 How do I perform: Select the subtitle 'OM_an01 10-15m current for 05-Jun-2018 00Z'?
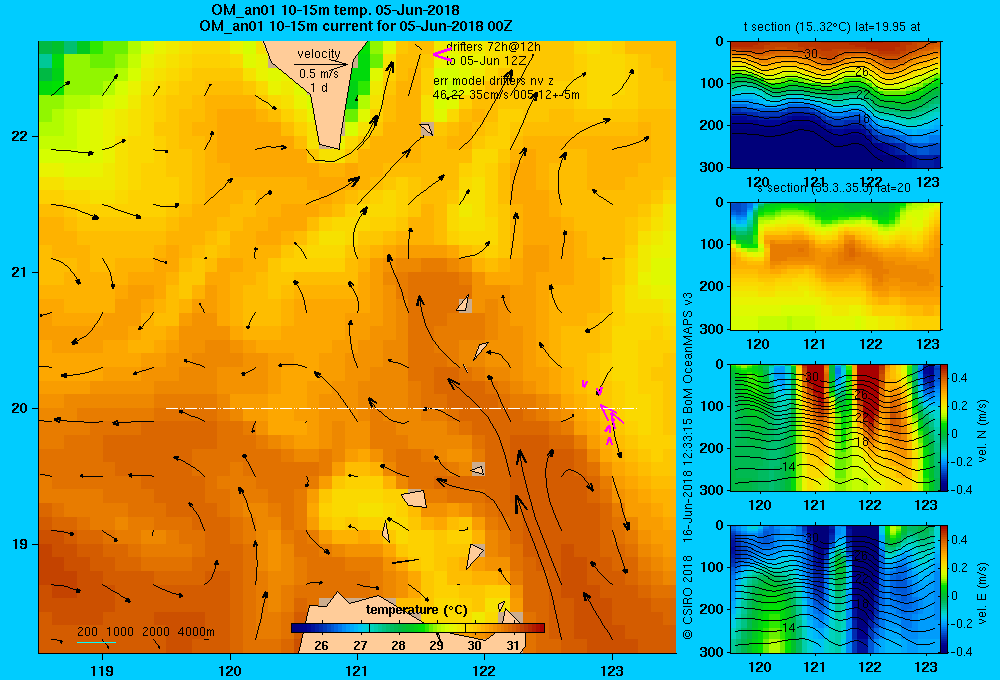(x=355, y=26)
